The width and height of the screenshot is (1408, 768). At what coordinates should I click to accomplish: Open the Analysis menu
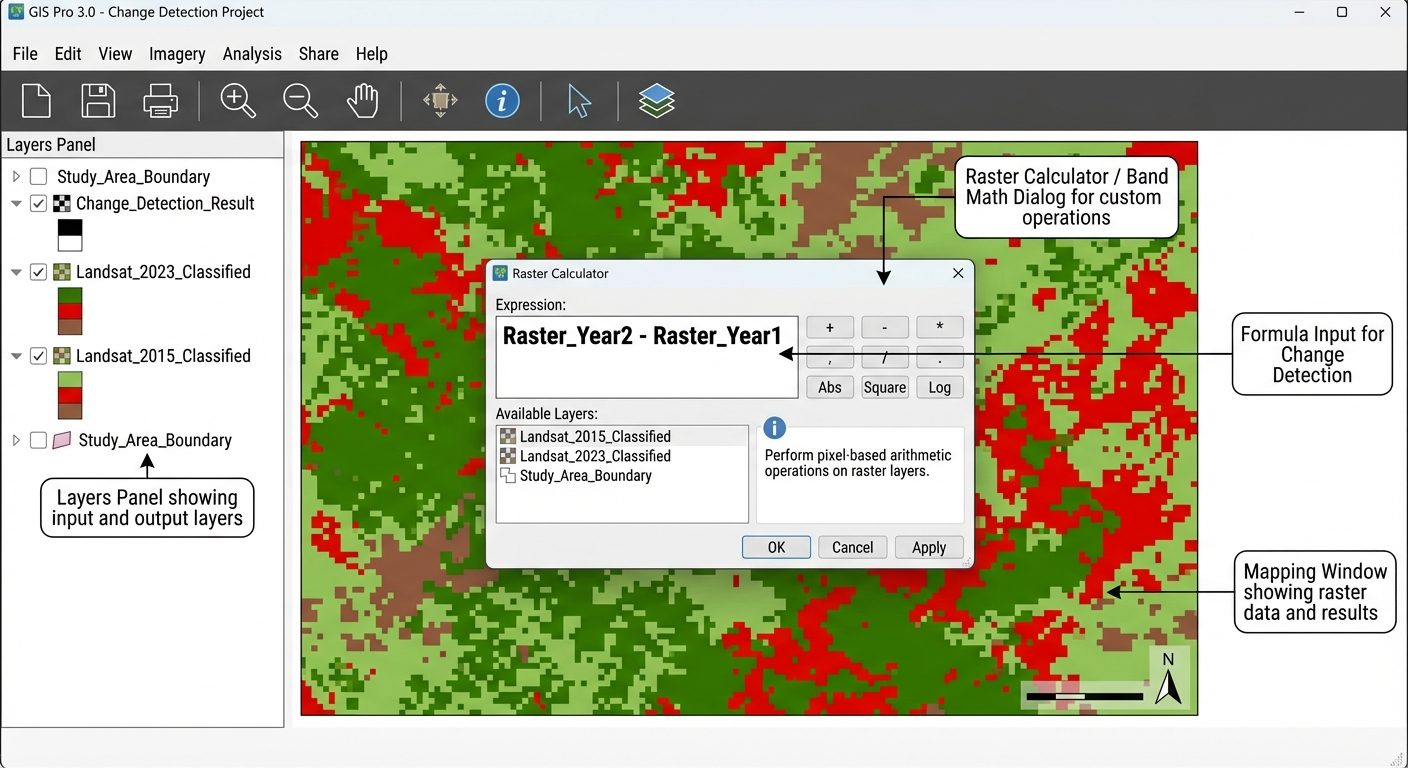[x=251, y=54]
